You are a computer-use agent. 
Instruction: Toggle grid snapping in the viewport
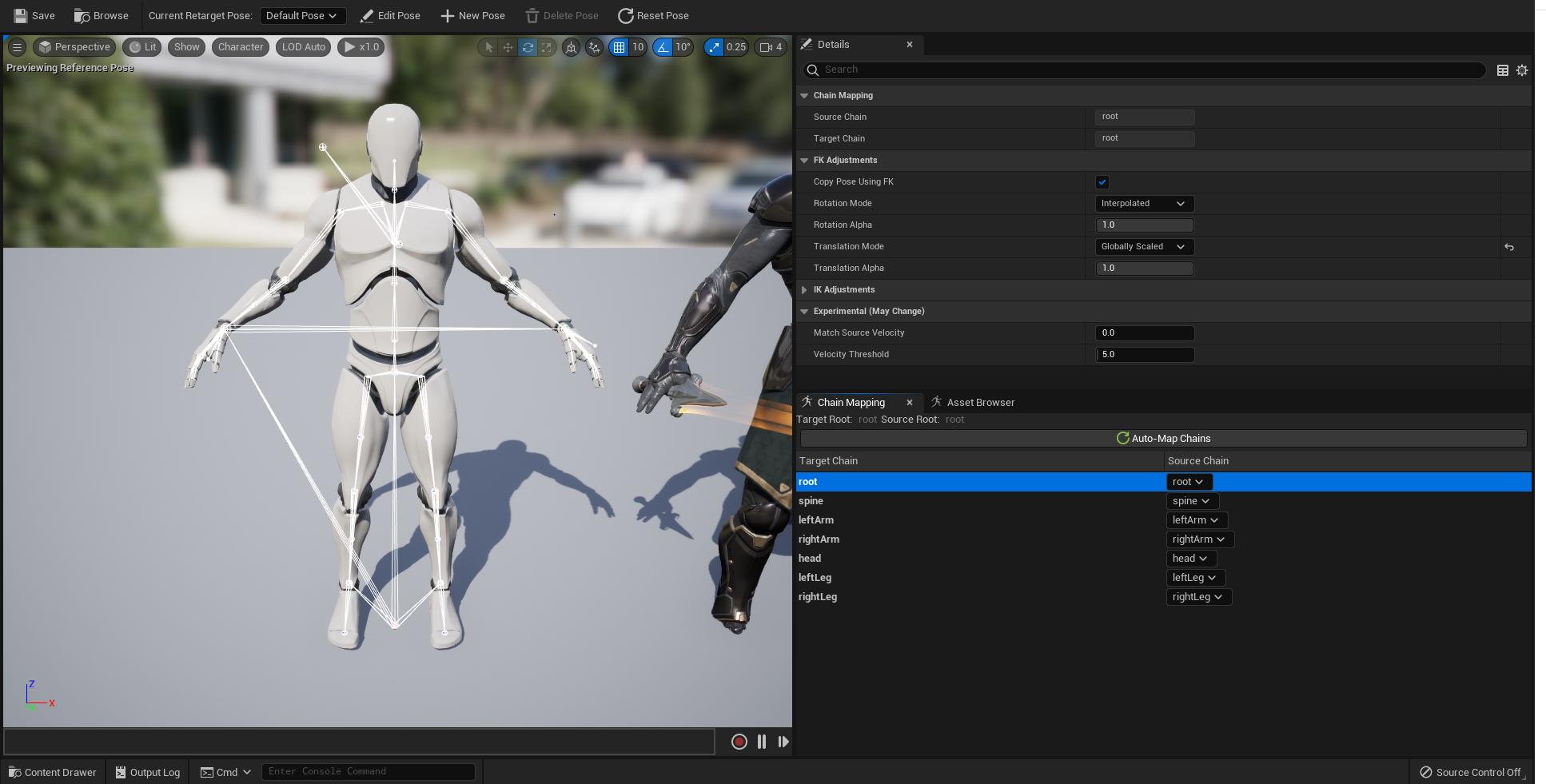[x=619, y=47]
